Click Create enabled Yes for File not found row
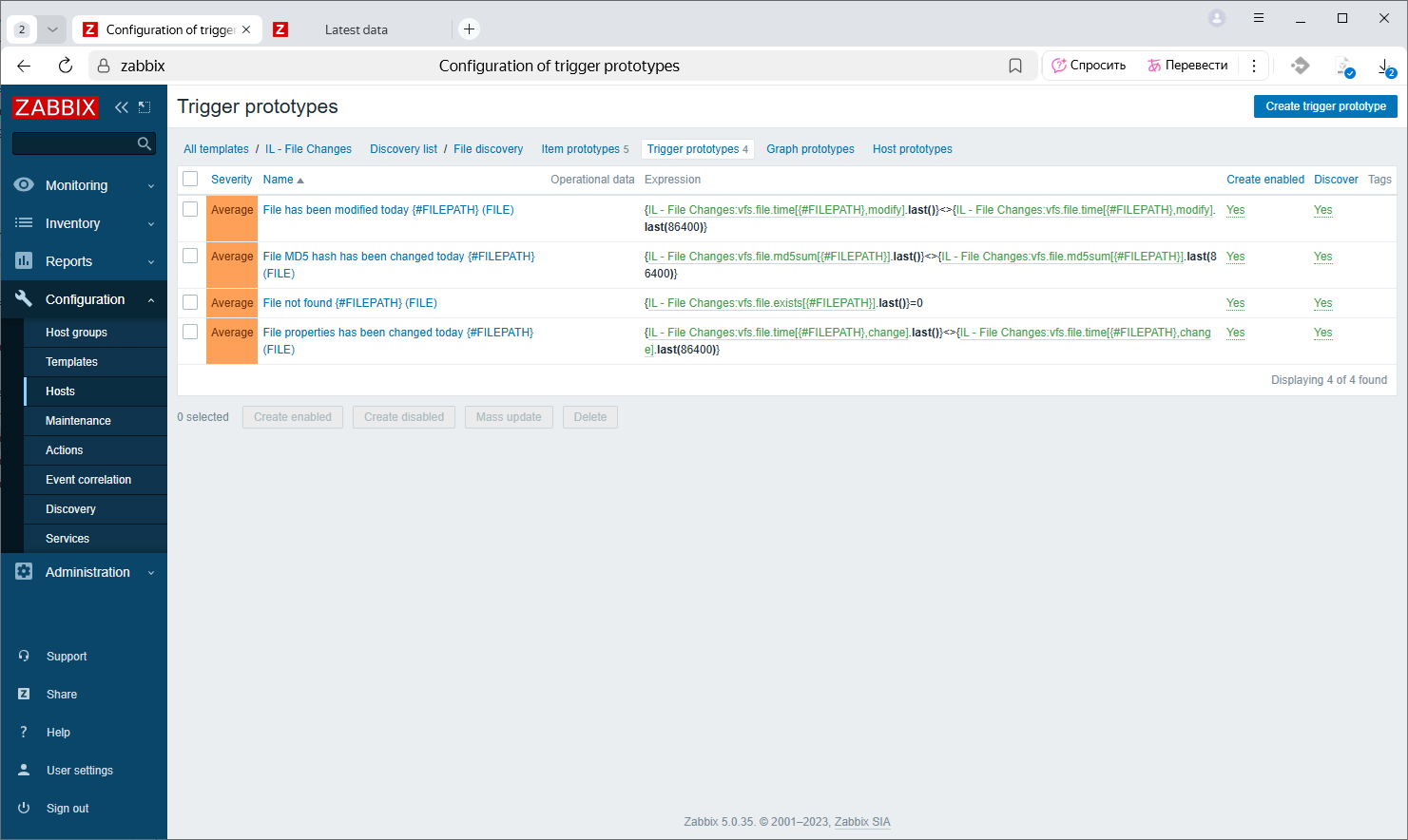1408x840 pixels. (1235, 303)
